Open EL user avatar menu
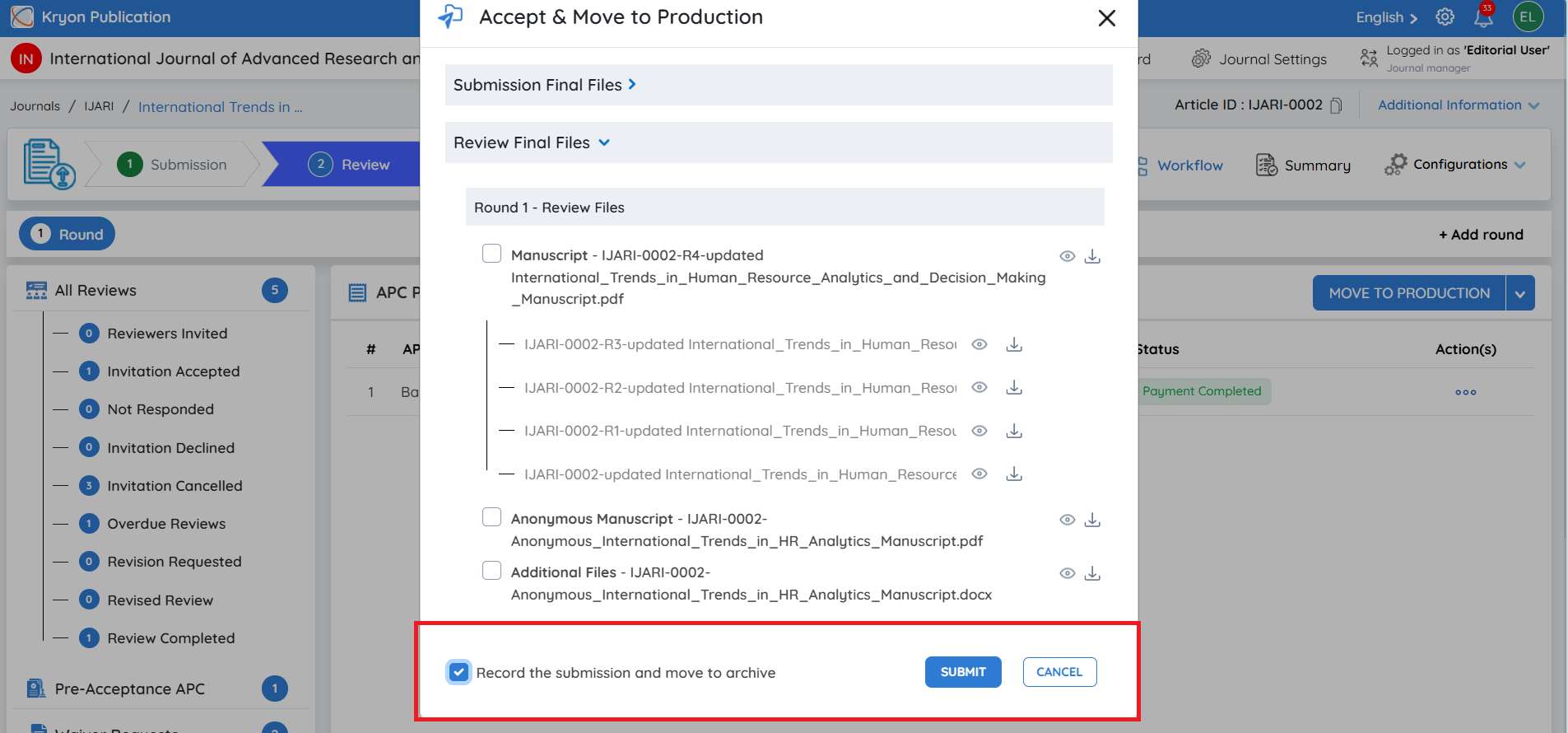The height and width of the screenshot is (733, 1568). point(1528,16)
